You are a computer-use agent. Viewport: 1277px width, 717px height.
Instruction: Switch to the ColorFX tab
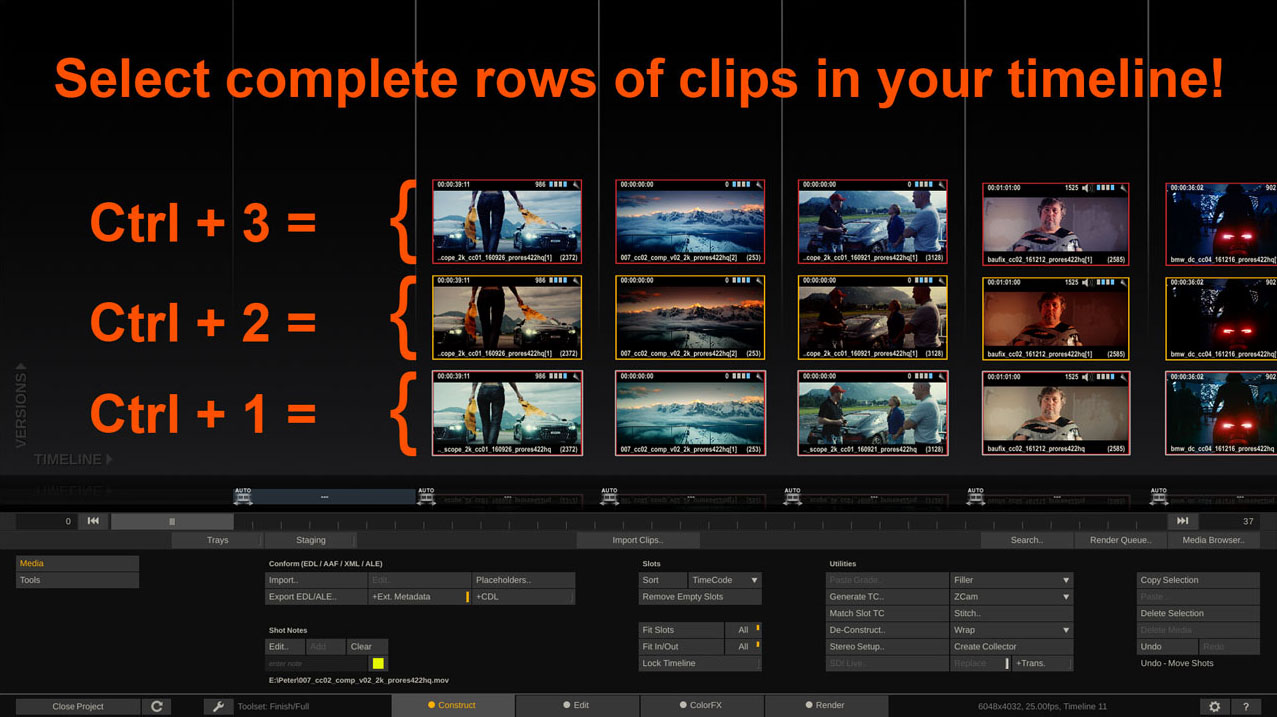coord(703,706)
